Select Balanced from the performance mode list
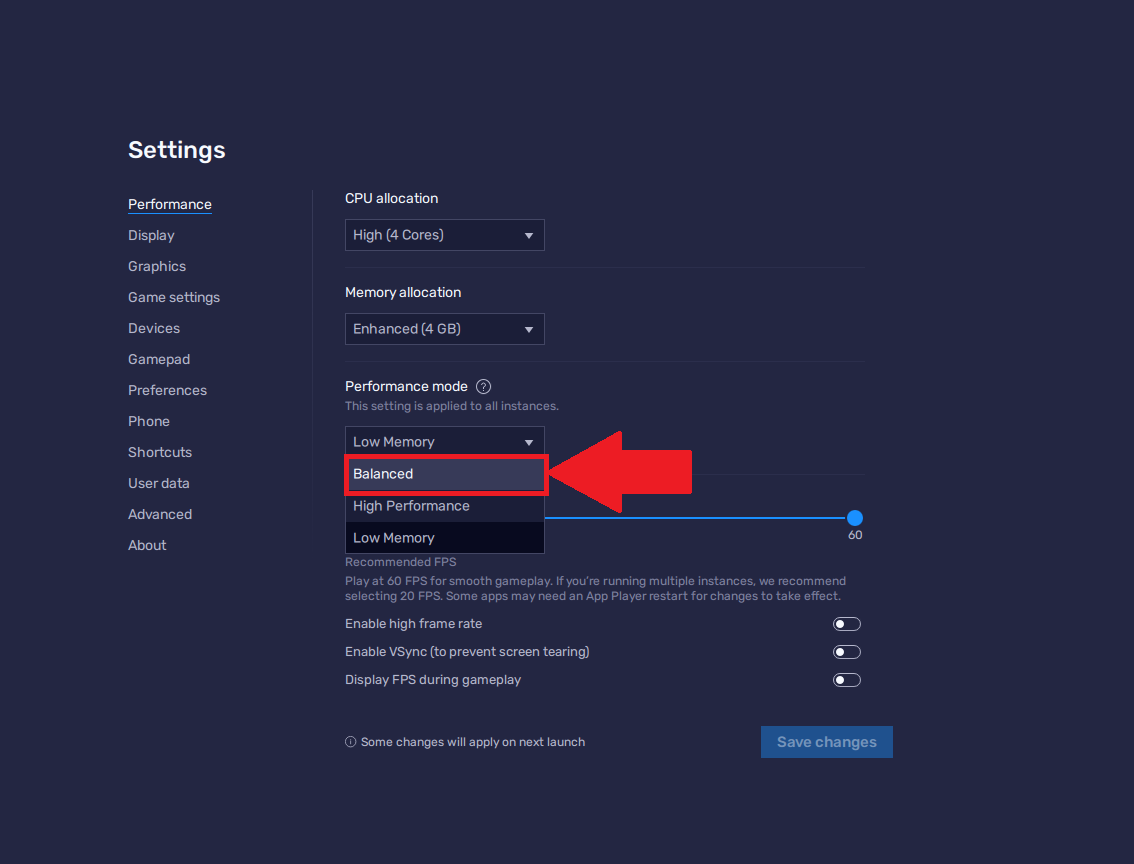This screenshot has width=1134, height=864. tap(444, 474)
